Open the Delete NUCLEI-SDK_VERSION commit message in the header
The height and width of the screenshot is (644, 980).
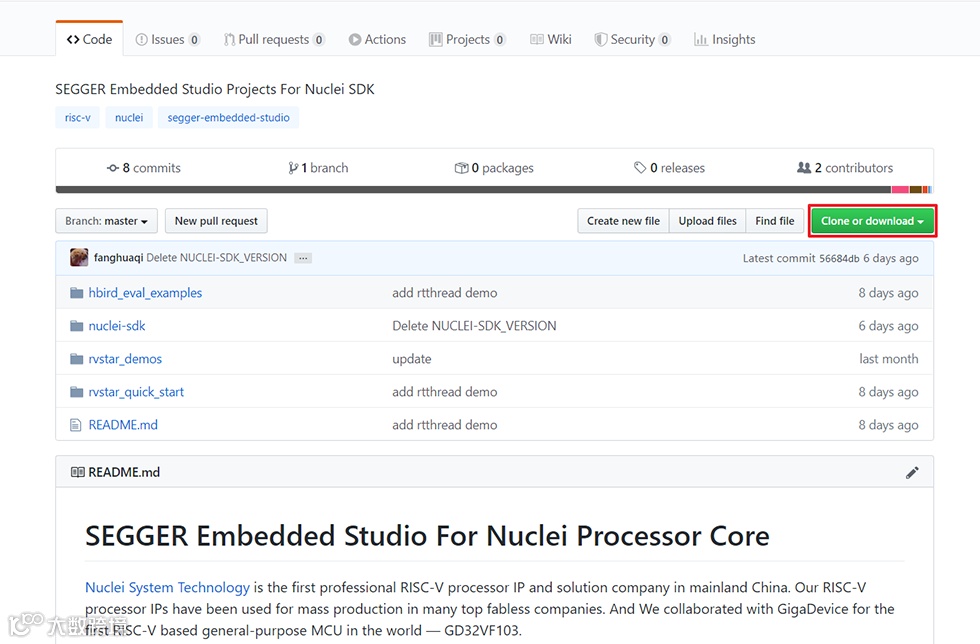click(x=216, y=258)
